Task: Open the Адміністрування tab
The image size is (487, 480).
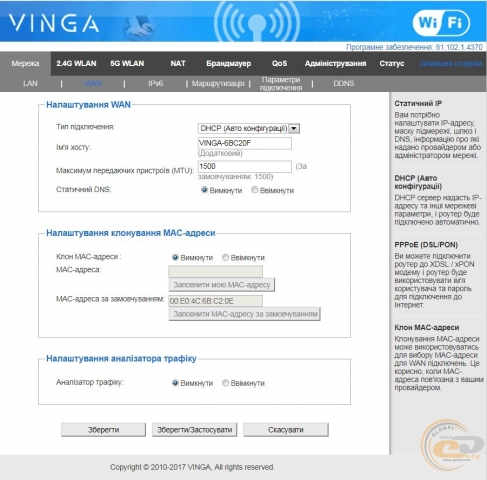Action: tap(335, 63)
